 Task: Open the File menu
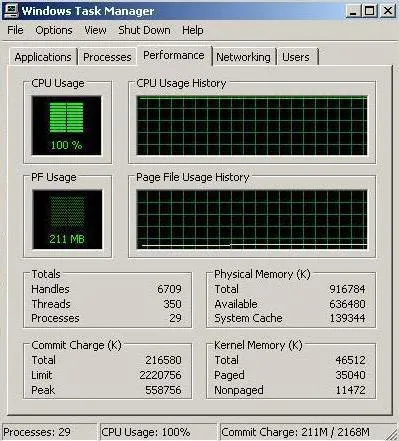tap(15, 30)
